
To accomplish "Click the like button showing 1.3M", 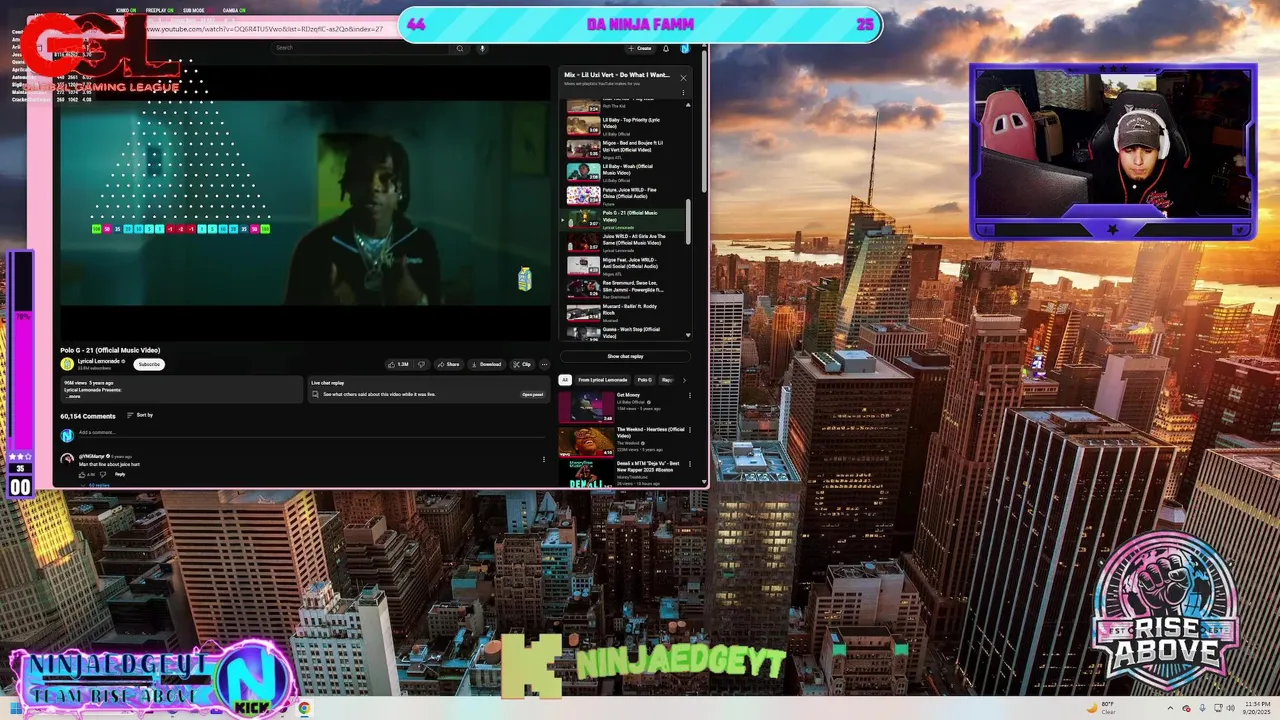I will click(x=398, y=364).
